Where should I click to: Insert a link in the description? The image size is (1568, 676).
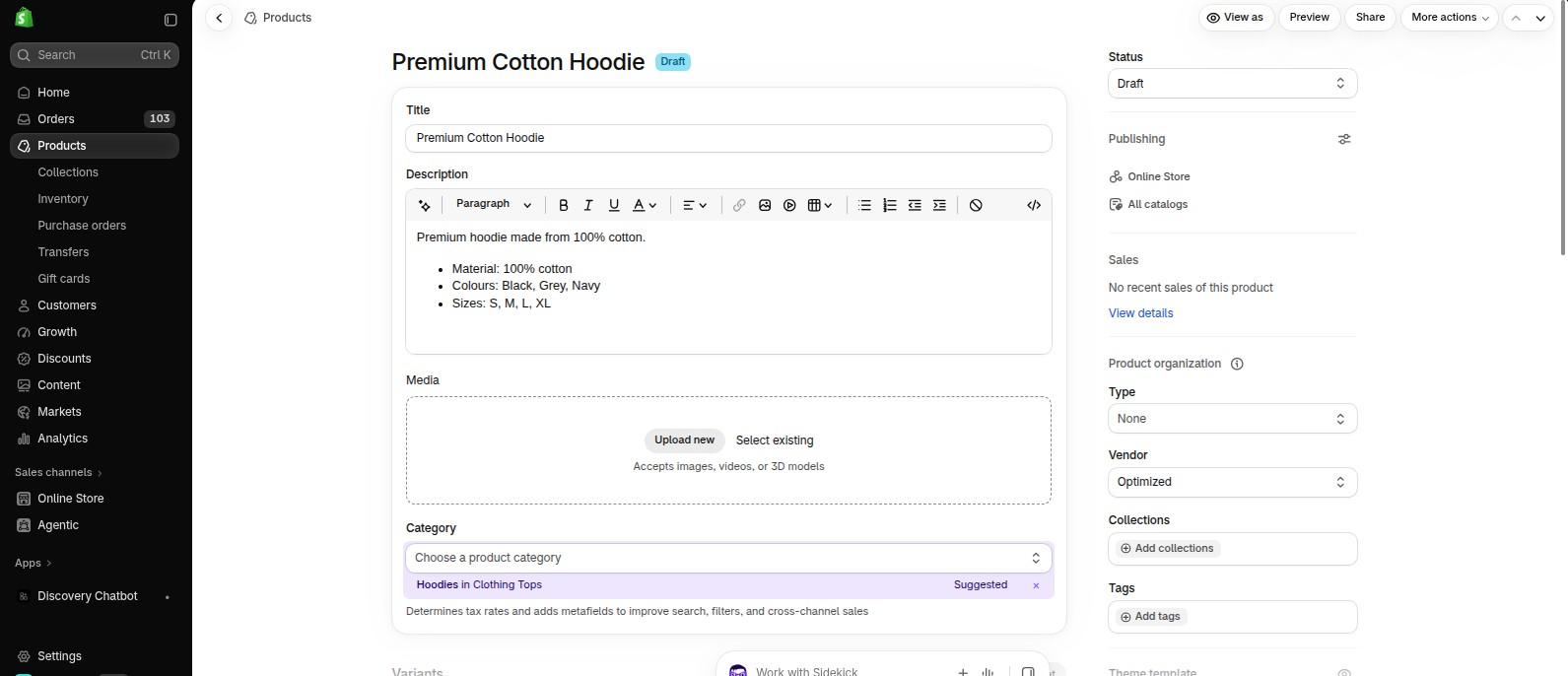coord(739,205)
